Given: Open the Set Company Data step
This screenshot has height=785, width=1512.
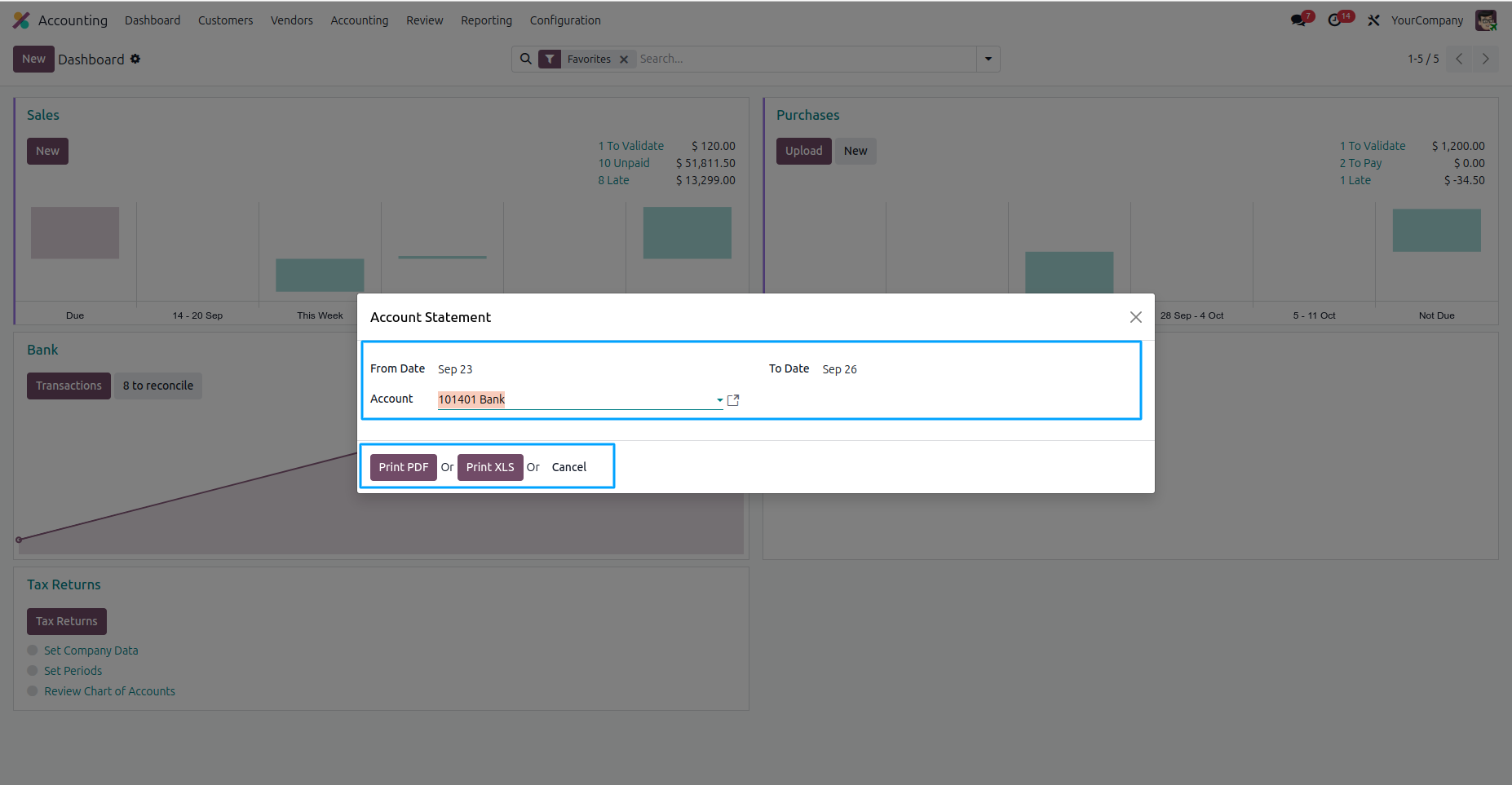Looking at the screenshot, I should (x=91, y=650).
